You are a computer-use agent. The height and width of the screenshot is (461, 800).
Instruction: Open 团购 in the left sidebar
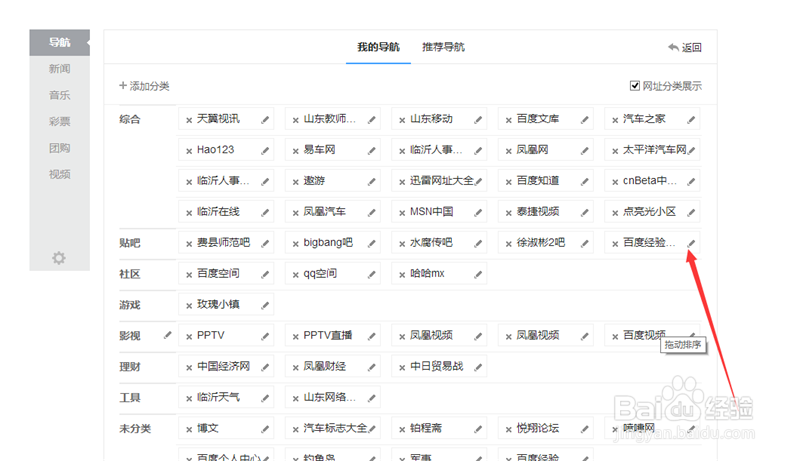click(x=60, y=148)
